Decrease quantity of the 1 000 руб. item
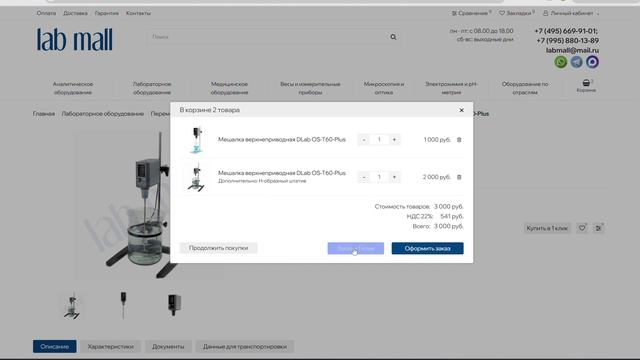Image resolution: width=640 pixels, height=360 pixels. [x=364, y=140]
